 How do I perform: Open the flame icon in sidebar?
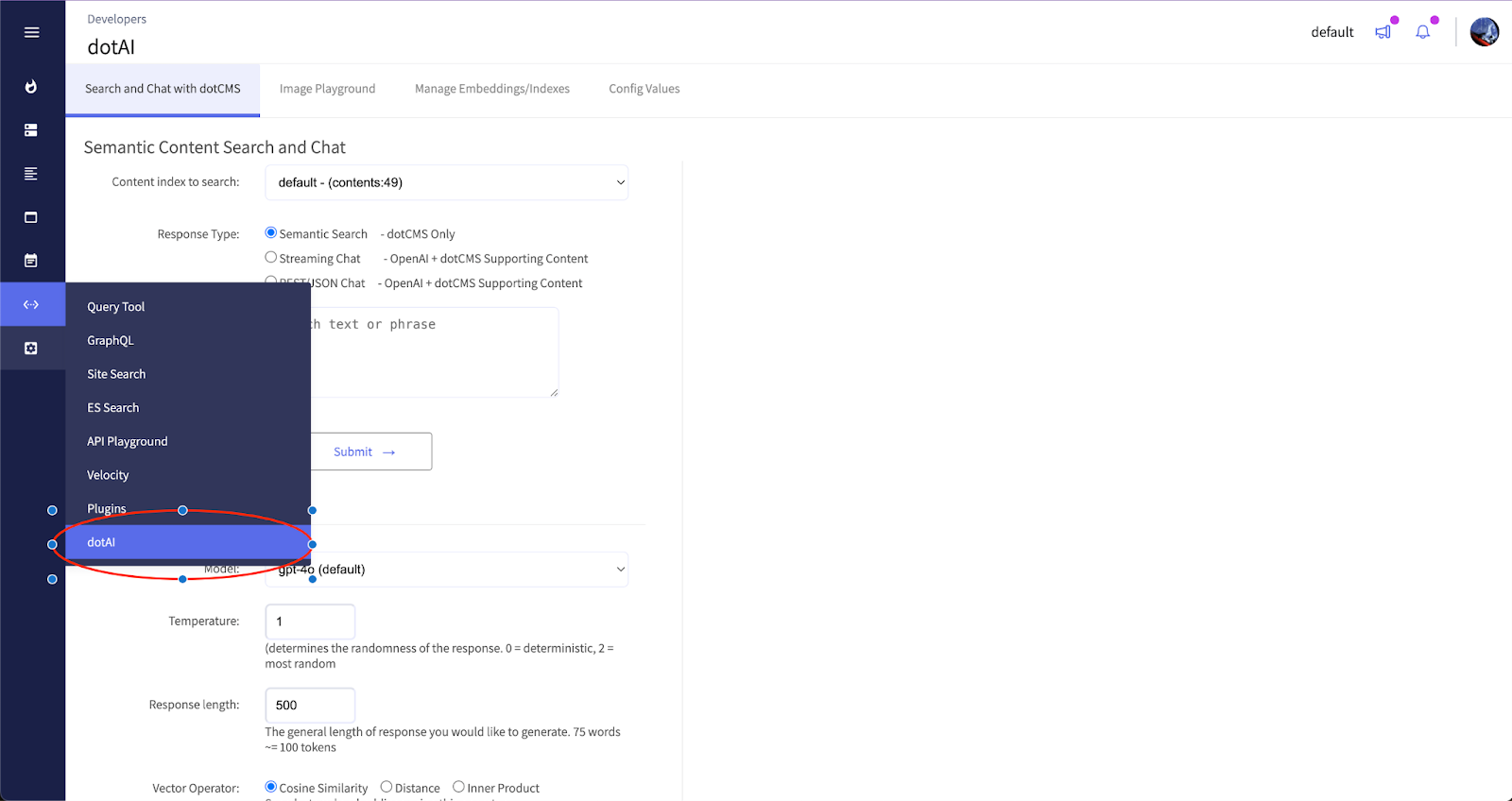click(x=31, y=87)
